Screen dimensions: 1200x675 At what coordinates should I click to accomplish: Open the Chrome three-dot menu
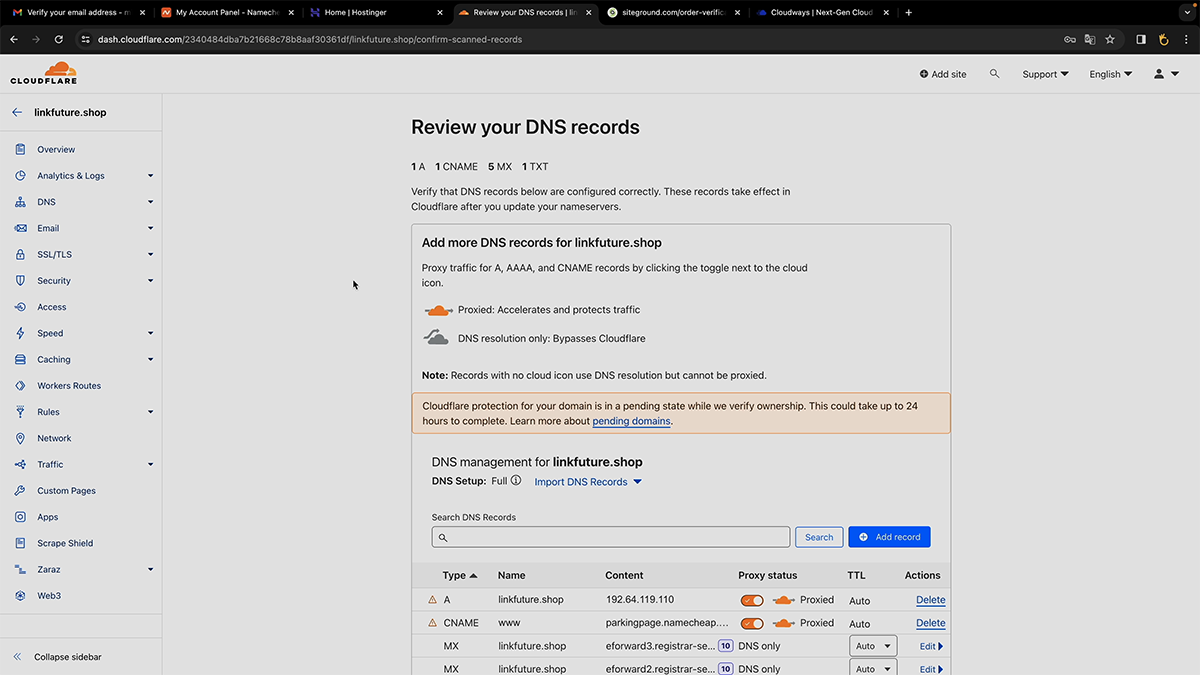1185,39
